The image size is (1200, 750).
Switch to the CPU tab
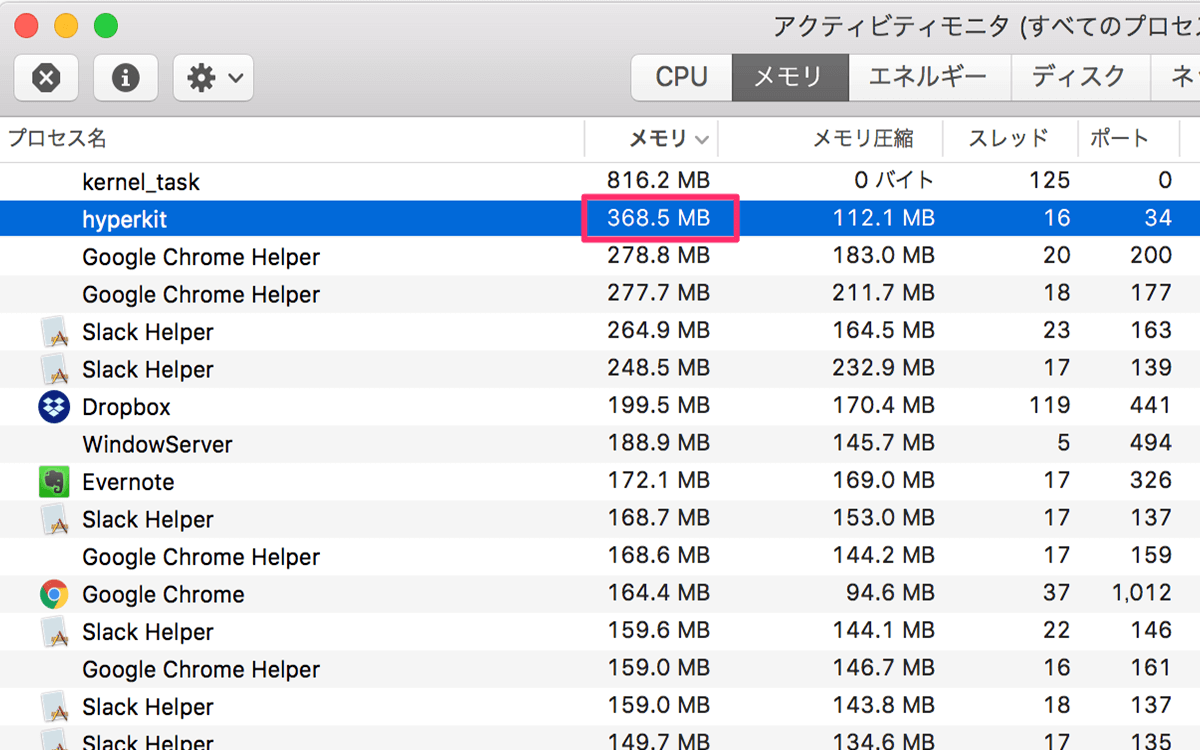(x=681, y=77)
